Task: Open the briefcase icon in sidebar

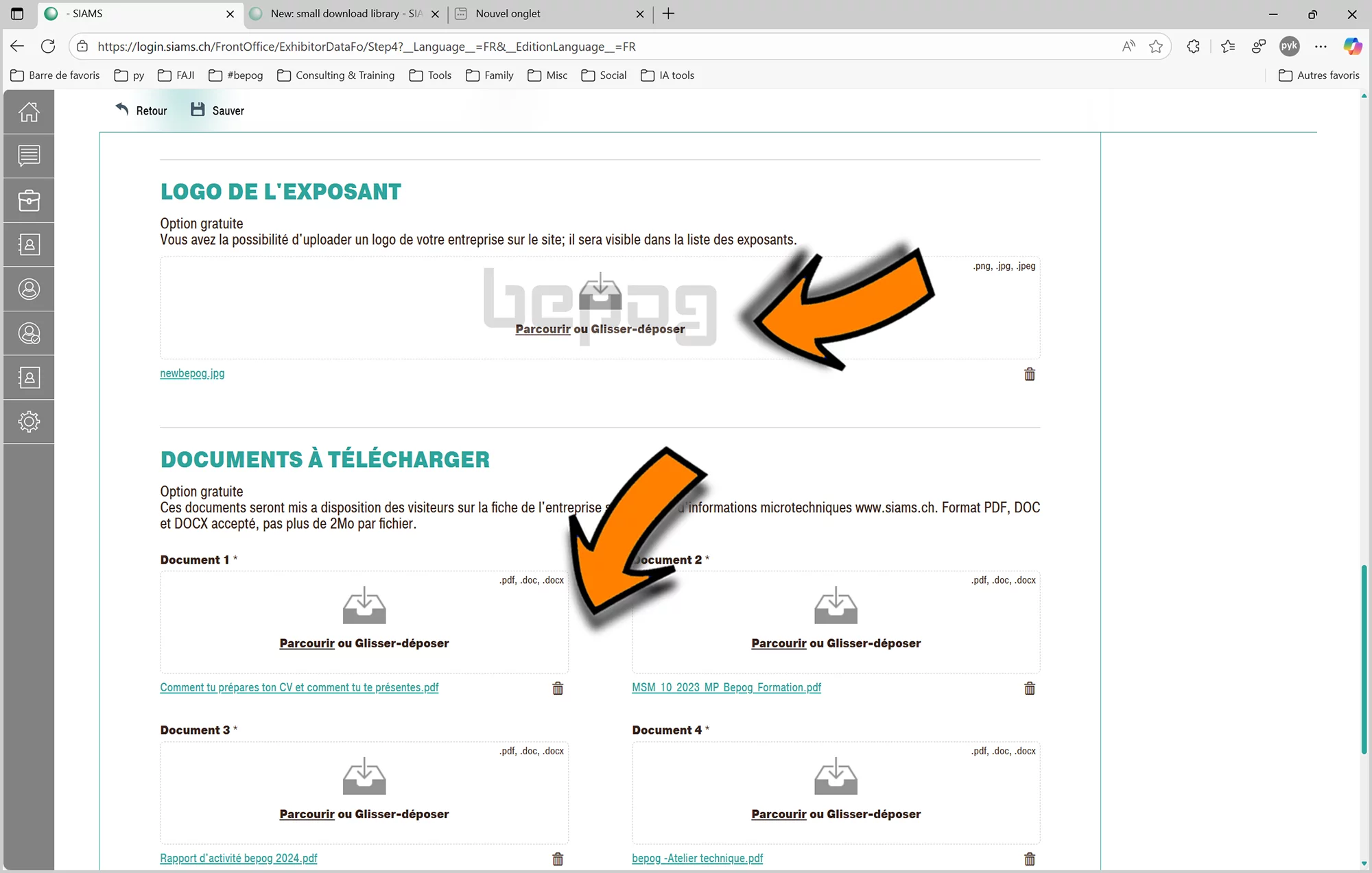Action: click(29, 200)
